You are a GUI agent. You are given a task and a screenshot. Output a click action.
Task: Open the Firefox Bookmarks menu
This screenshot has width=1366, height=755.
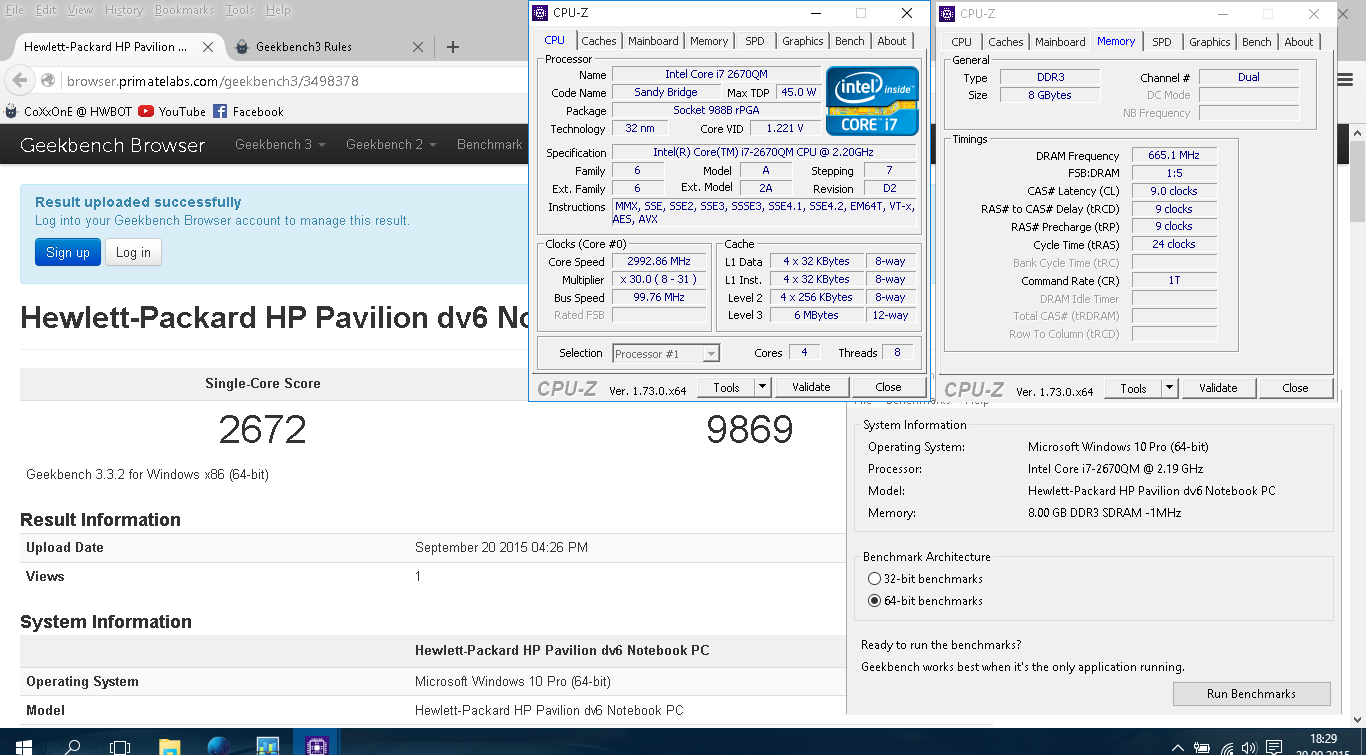pos(184,10)
